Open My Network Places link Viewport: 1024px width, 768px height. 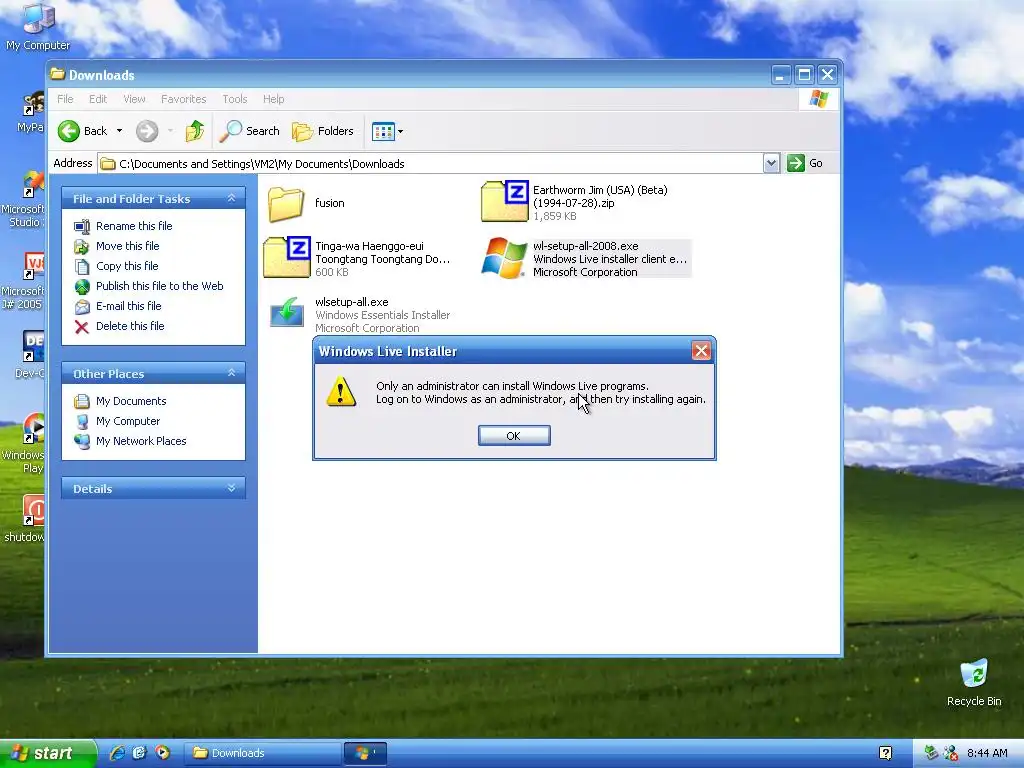click(x=140, y=441)
